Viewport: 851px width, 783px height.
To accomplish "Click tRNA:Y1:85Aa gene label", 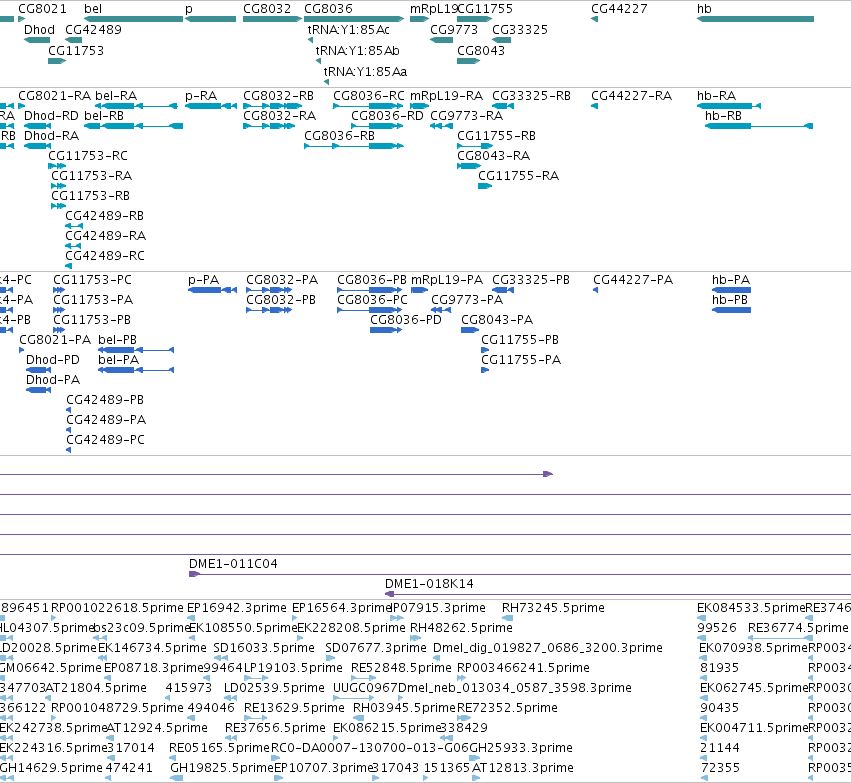I will [365, 72].
